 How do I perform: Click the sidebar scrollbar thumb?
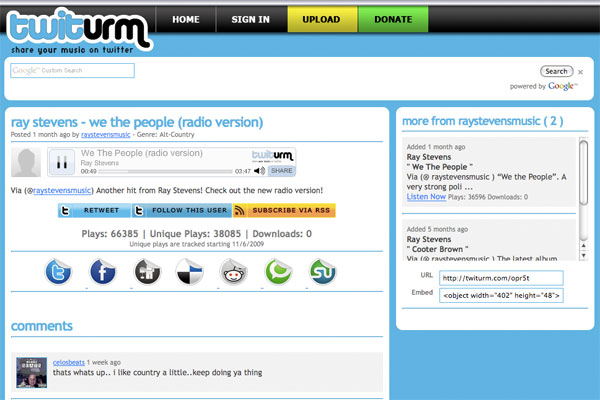point(584,172)
